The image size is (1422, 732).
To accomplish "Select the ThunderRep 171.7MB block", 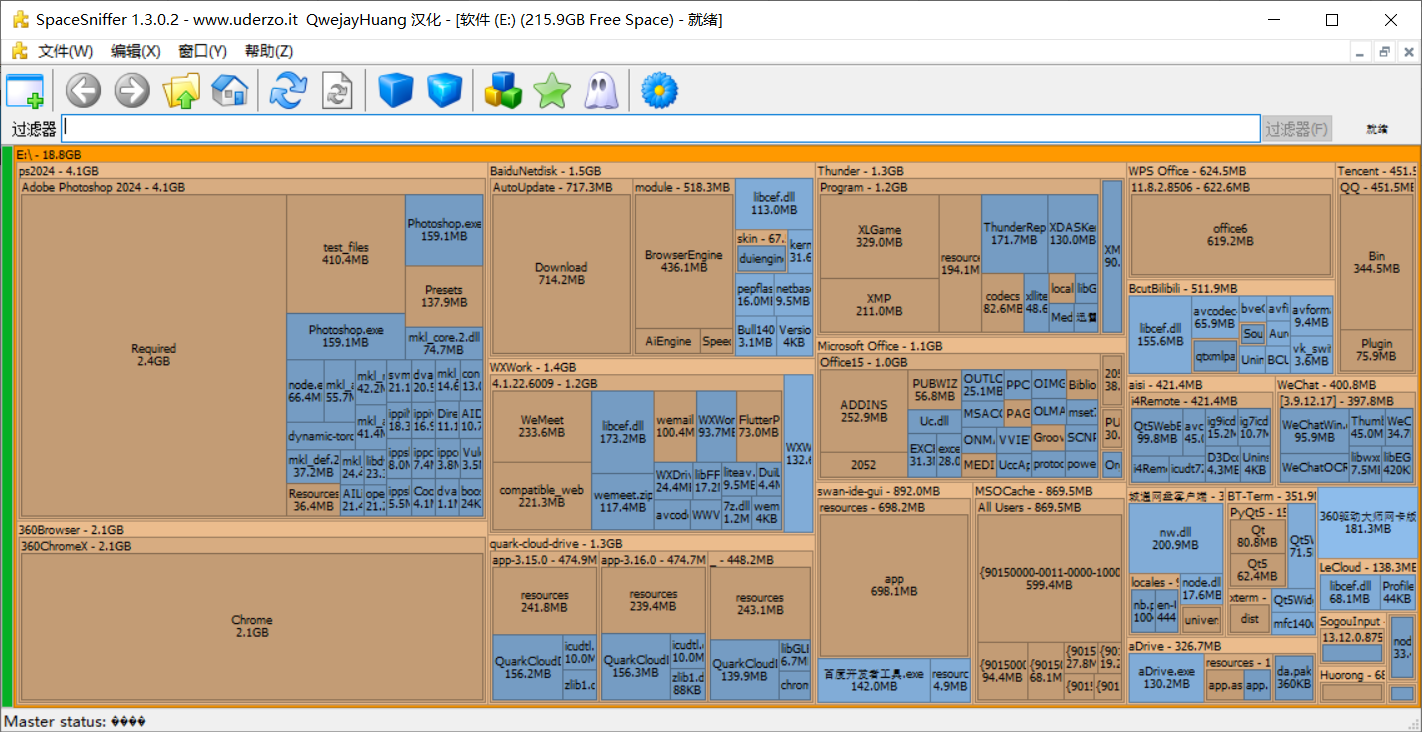I will point(1014,234).
